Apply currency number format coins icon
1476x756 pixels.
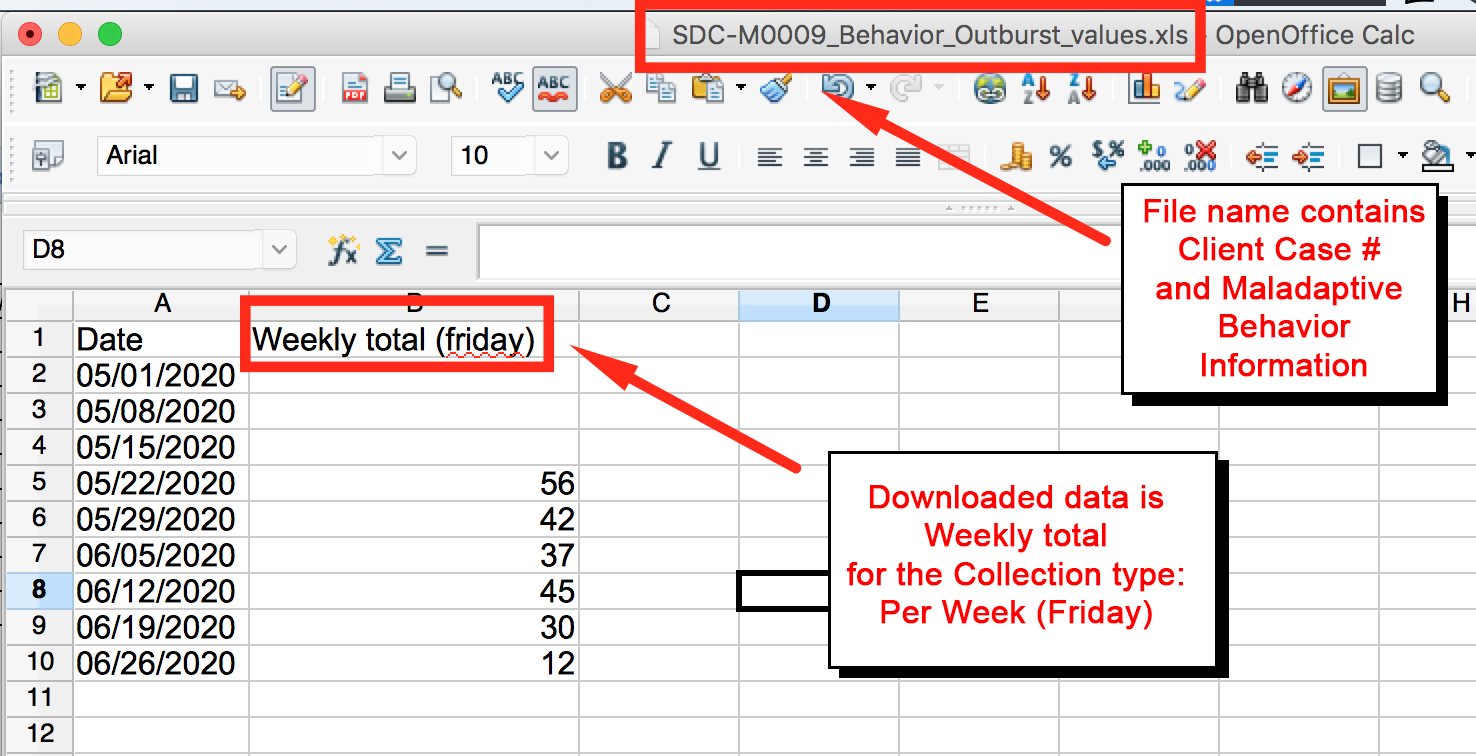pyautogui.click(x=1018, y=156)
